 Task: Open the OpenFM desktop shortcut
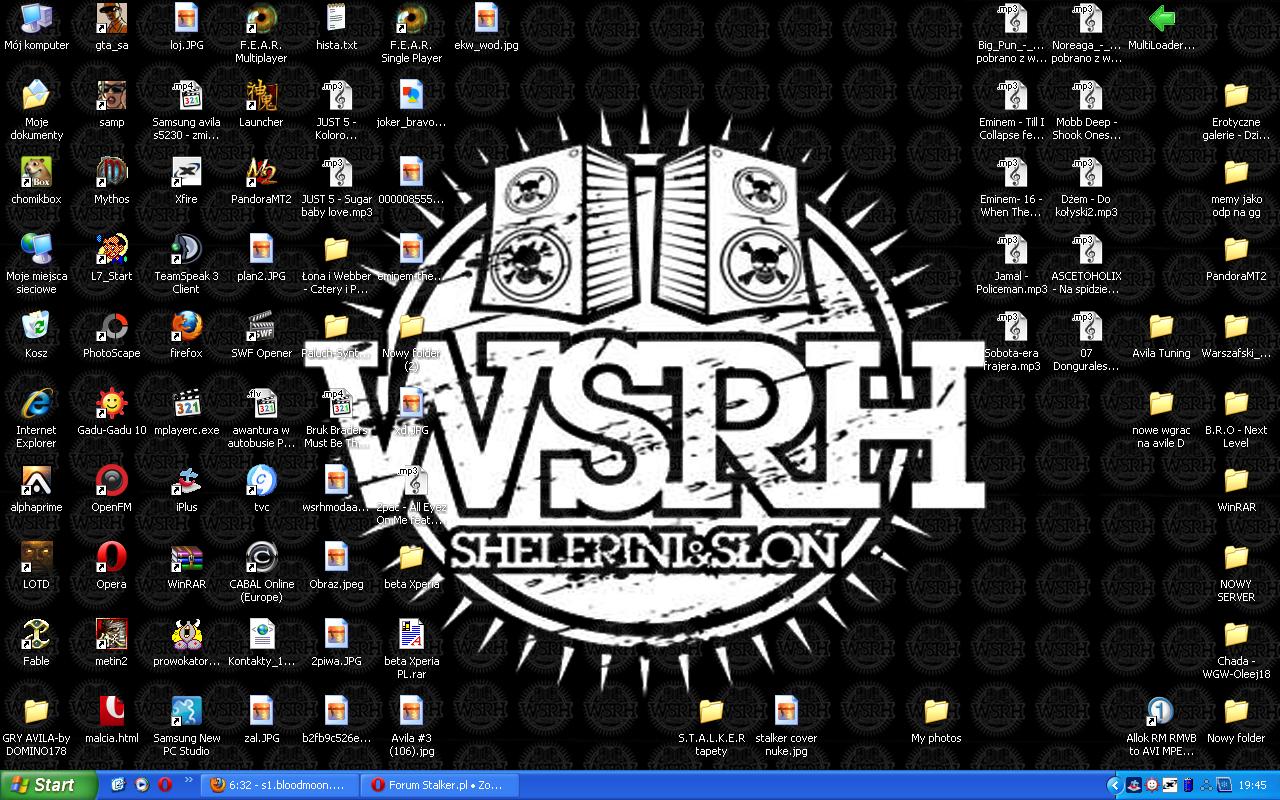[x=111, y=481]
